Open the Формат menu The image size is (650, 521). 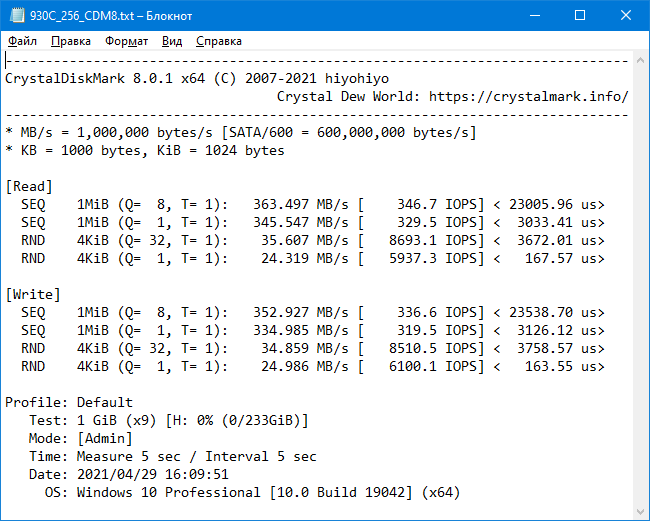pyautogui.click(x=126, y=41)
